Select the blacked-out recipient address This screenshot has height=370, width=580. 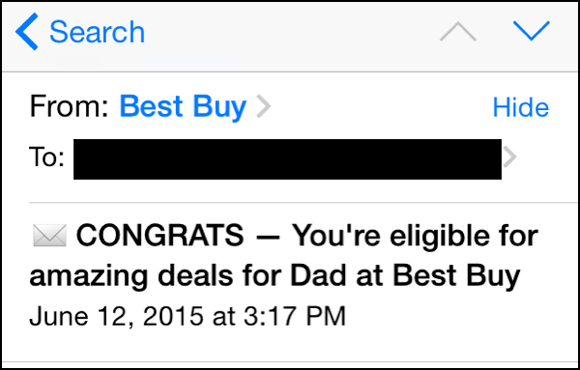click(x=287, y=159)
